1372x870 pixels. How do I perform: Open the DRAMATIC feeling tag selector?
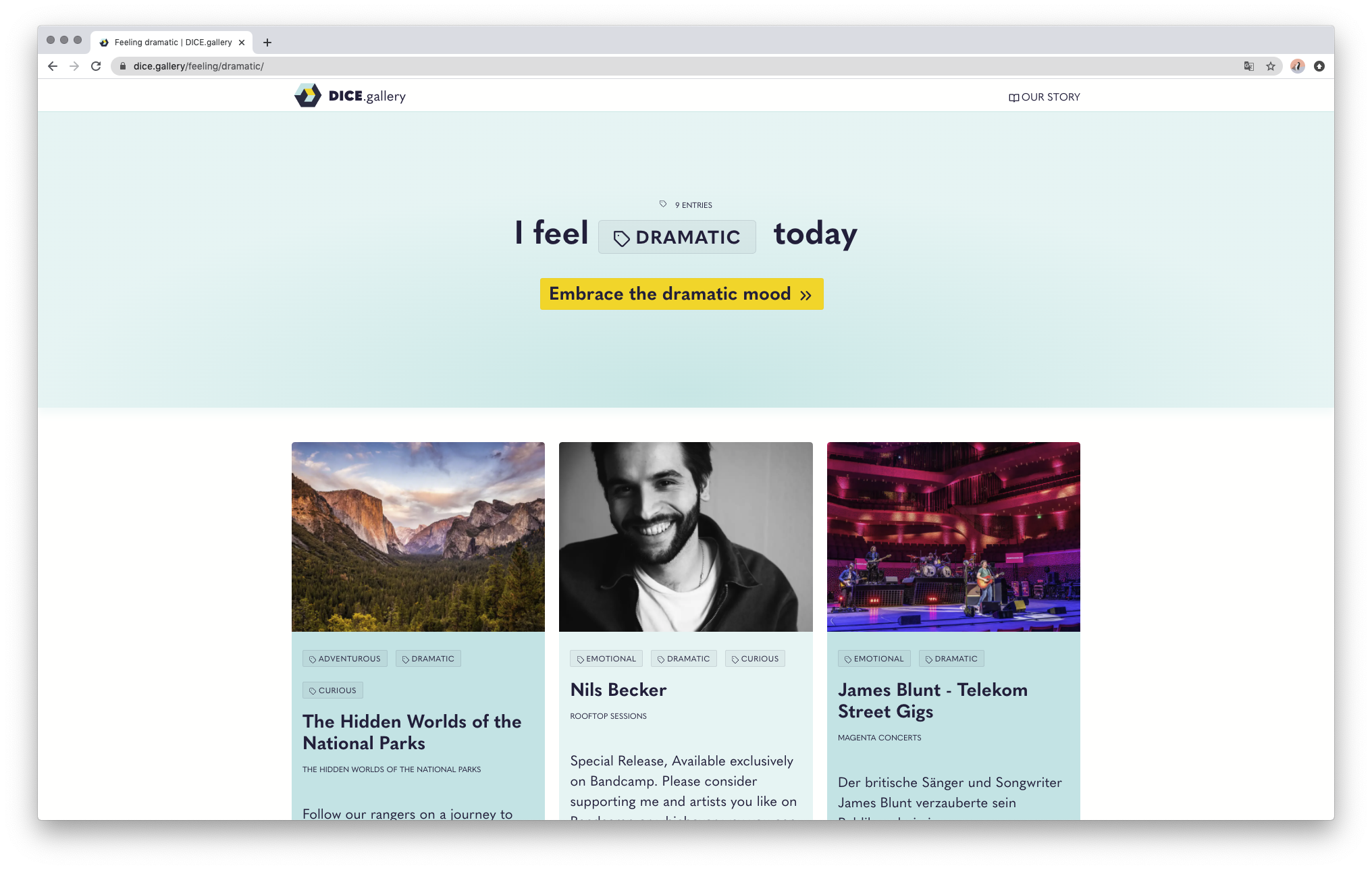pyautogui.click(x=677, y=237)
